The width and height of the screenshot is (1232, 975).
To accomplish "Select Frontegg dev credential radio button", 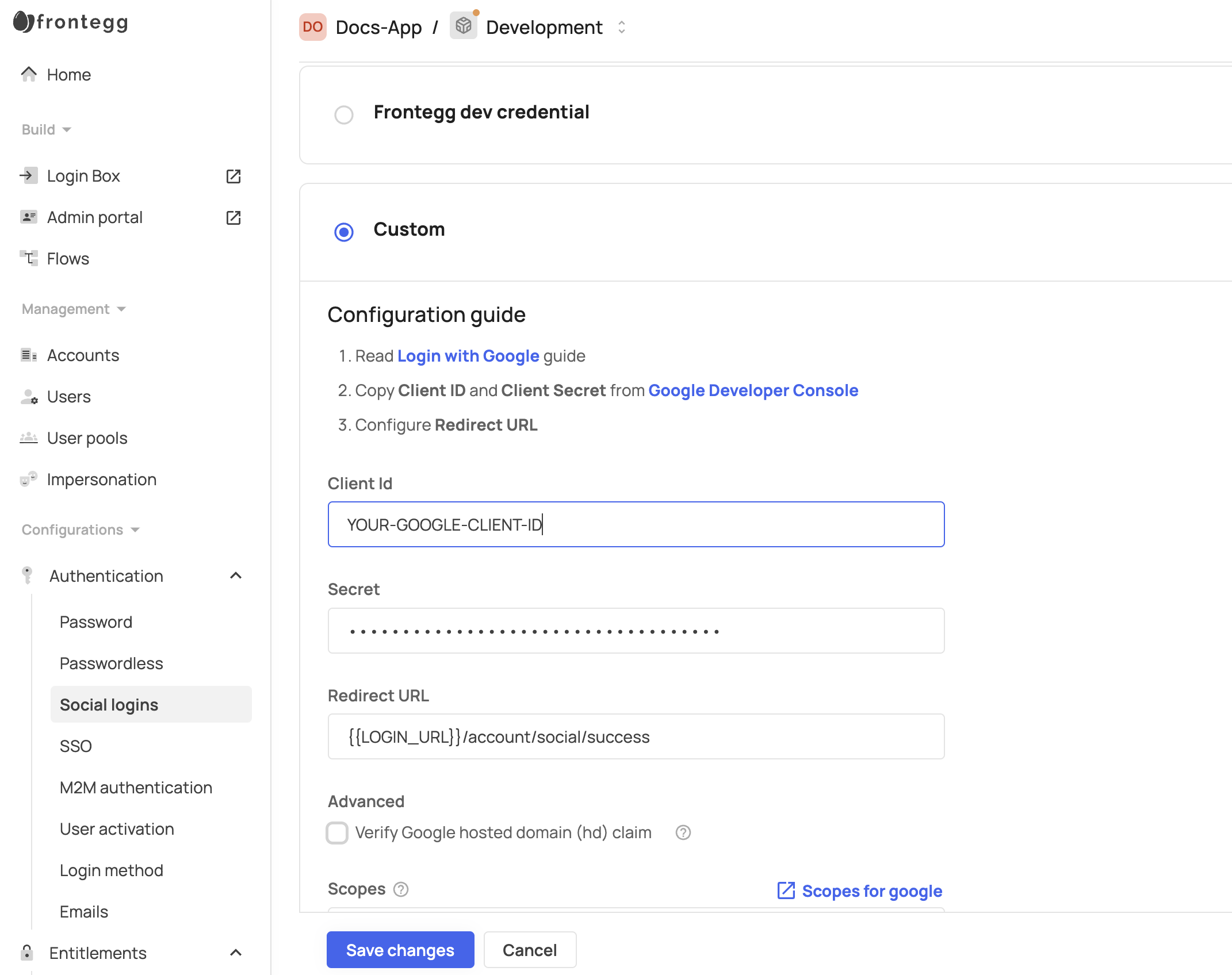I will click(344, 114).
